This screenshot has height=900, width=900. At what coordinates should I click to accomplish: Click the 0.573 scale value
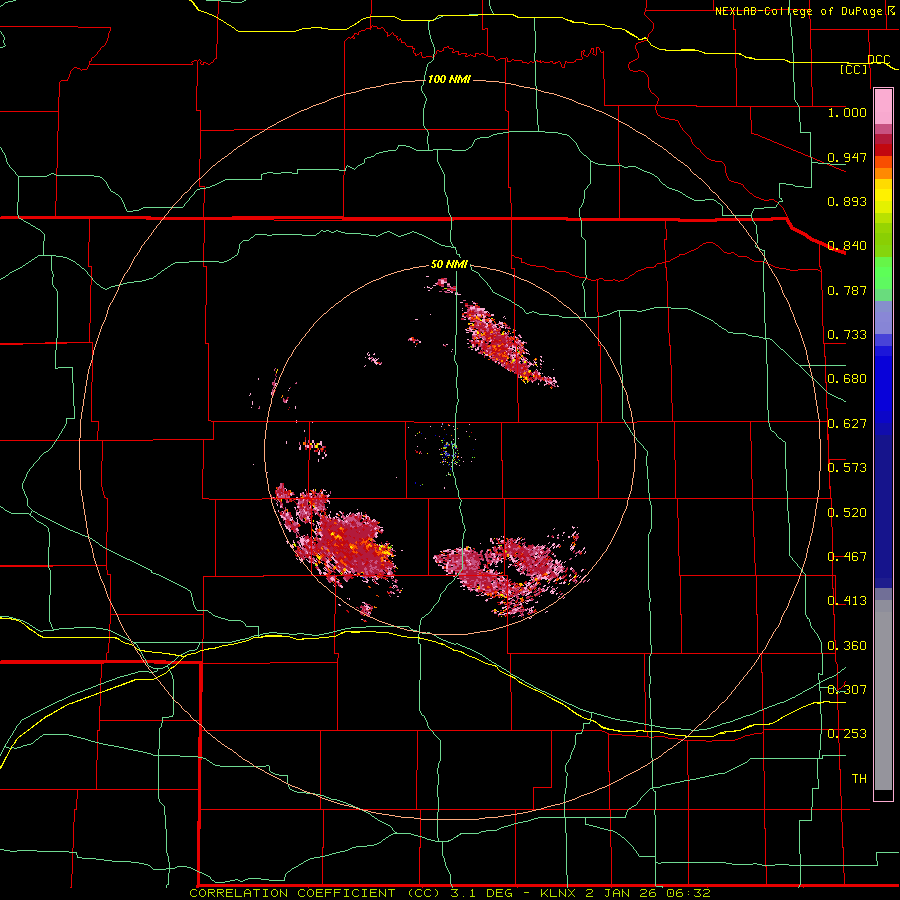[847, 468]
